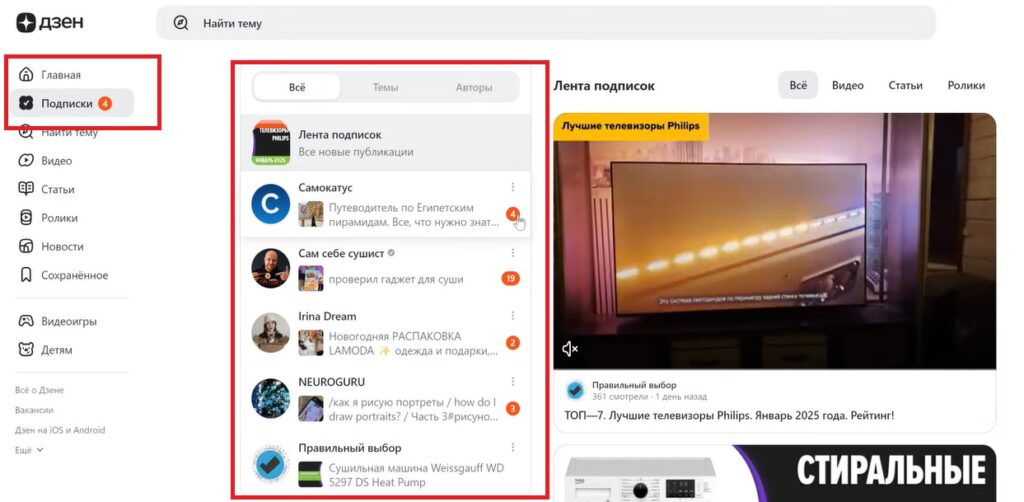Open Дзен на iOS и Android link
This screenshot has width=1024, height=502.
(x=60, y=430)
